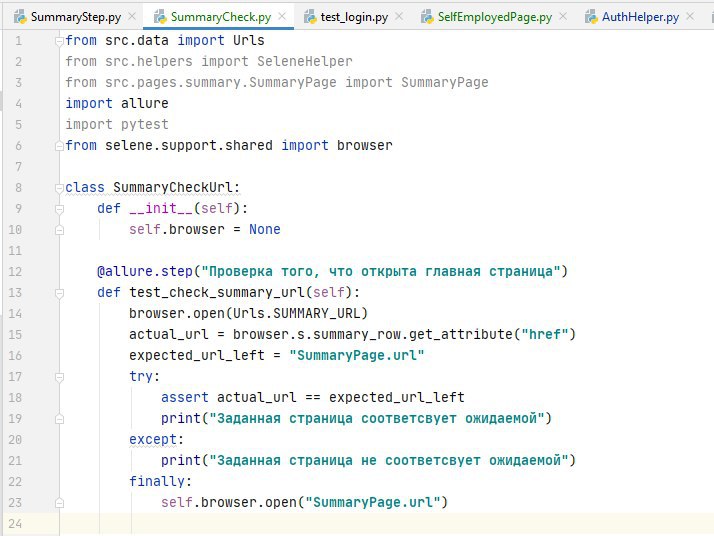Click get_attribute on line 15
The image size is (714, 536).
click(461, 334)
